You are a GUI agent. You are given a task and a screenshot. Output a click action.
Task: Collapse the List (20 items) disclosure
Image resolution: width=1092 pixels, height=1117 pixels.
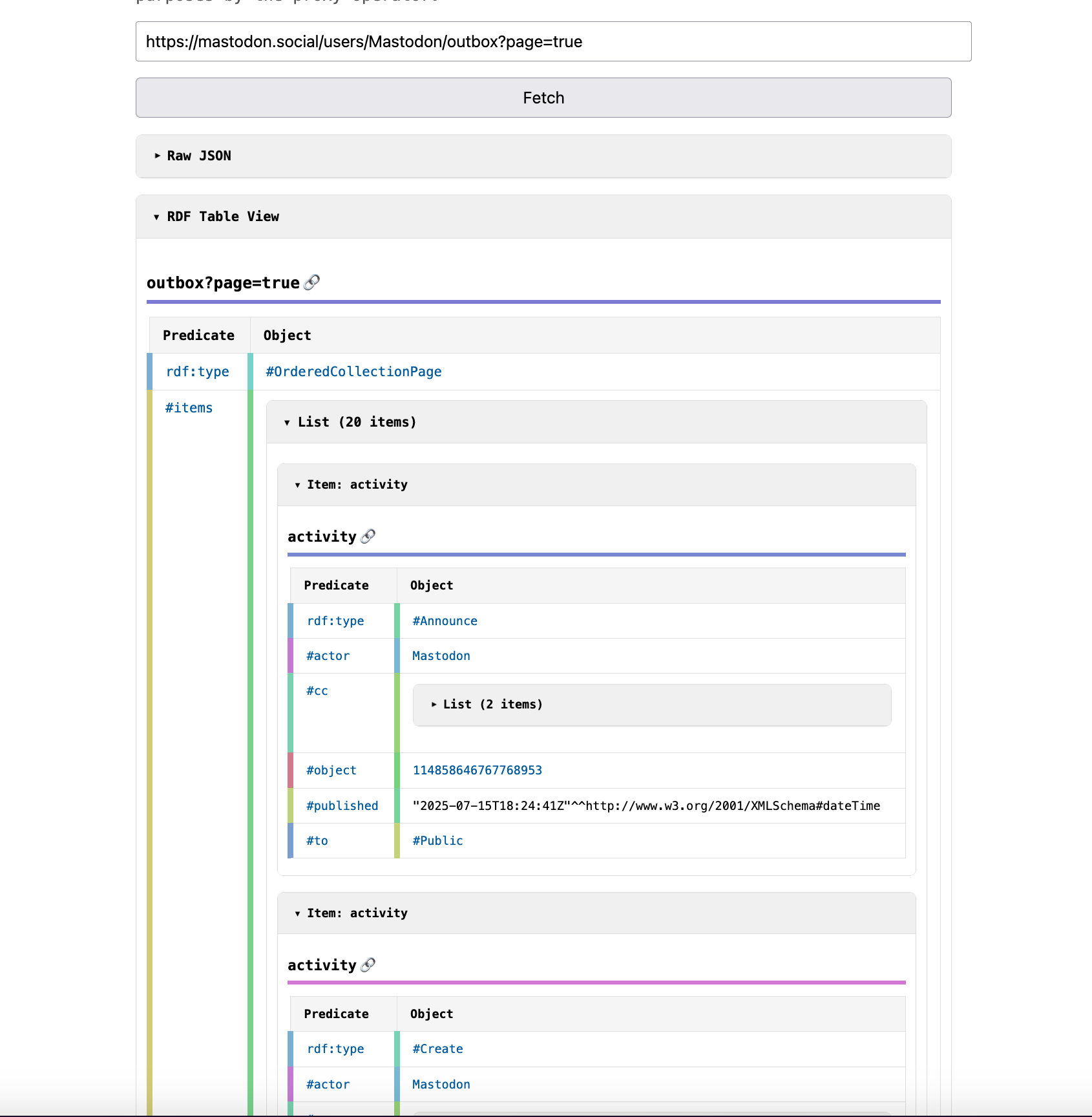pyautogui.click(x=596, y=422)
